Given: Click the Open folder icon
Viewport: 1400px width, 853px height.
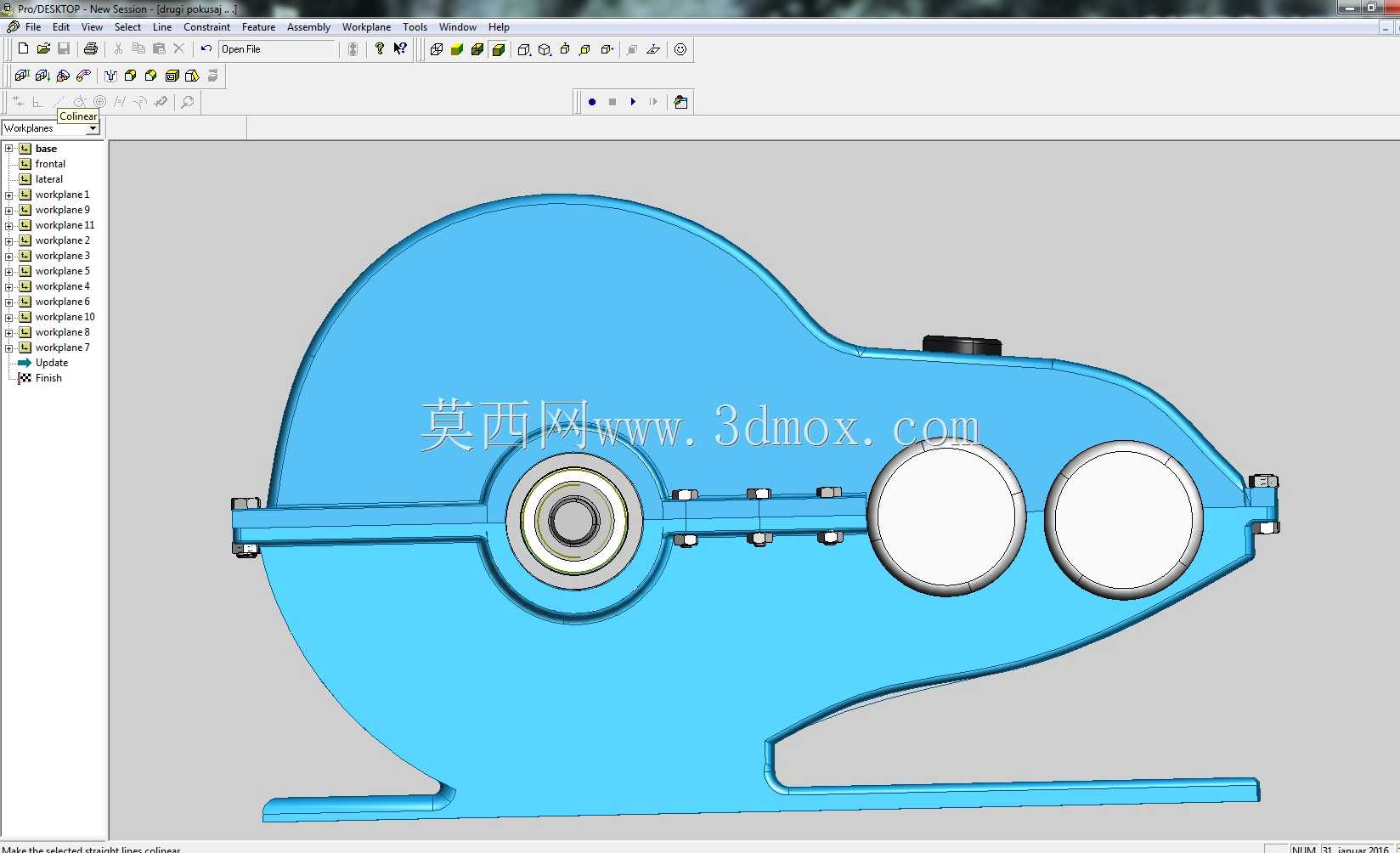Looking at the screenshot, I should click(x=43, y=49).
